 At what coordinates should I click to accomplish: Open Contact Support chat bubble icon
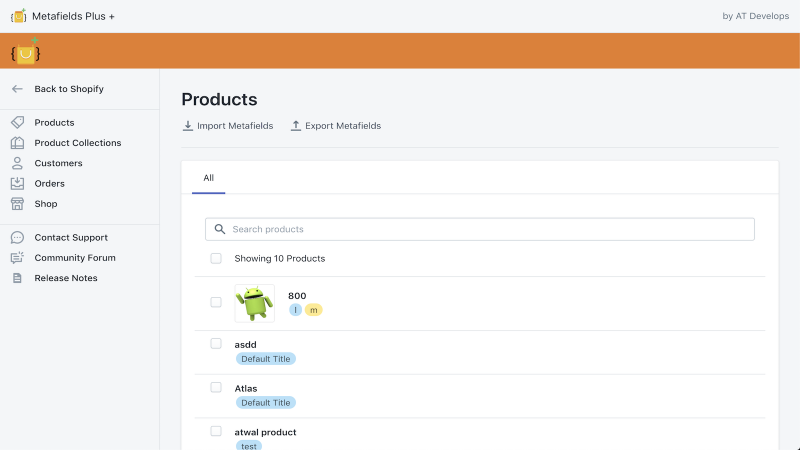tap(17, 237)
